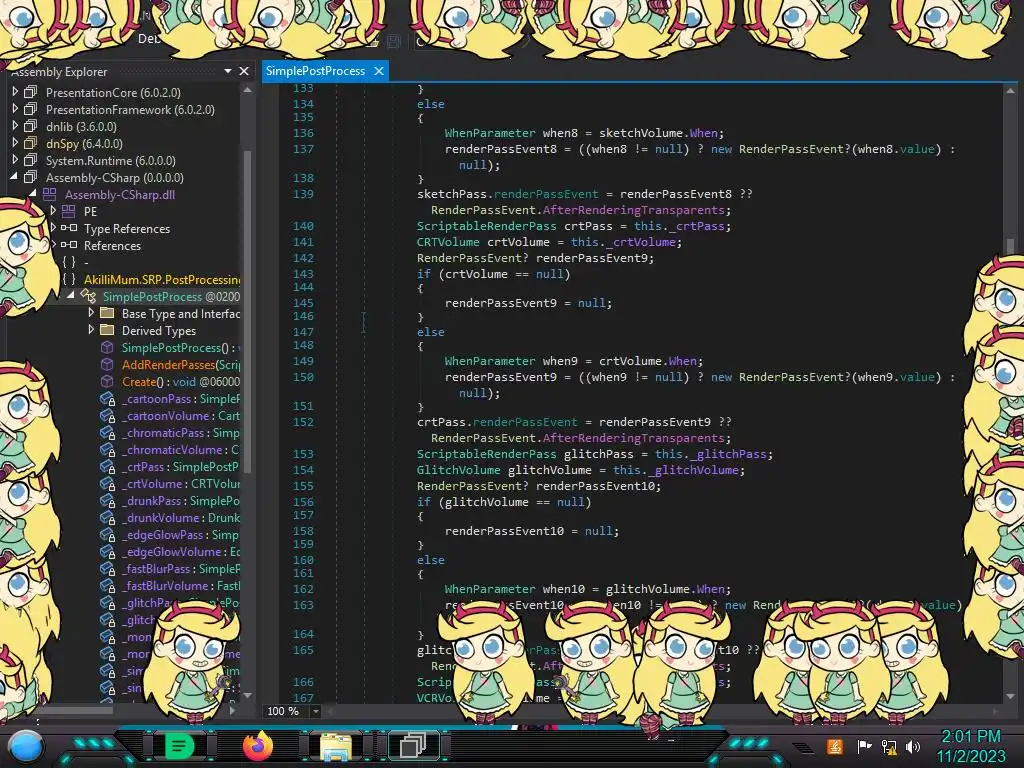Open the 100 % zoom dropdown

coord(315,711)
